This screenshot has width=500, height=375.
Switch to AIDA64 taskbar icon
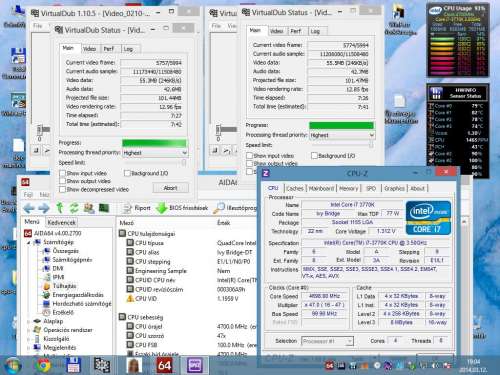click(x=164, y=365)
